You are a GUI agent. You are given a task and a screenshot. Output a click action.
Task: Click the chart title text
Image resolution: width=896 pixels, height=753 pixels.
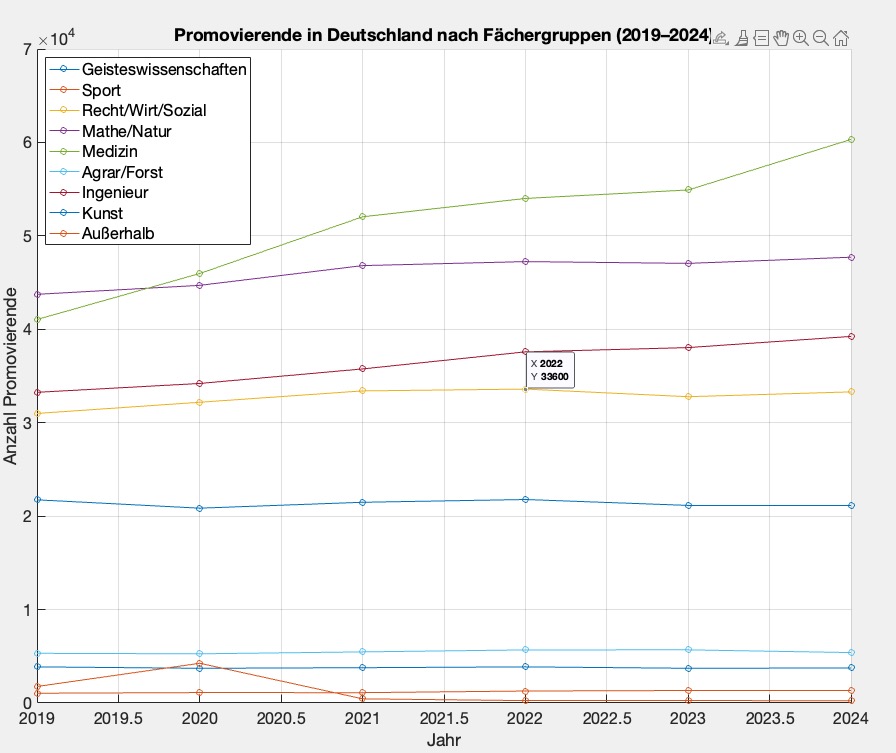(x=440, y=36)
